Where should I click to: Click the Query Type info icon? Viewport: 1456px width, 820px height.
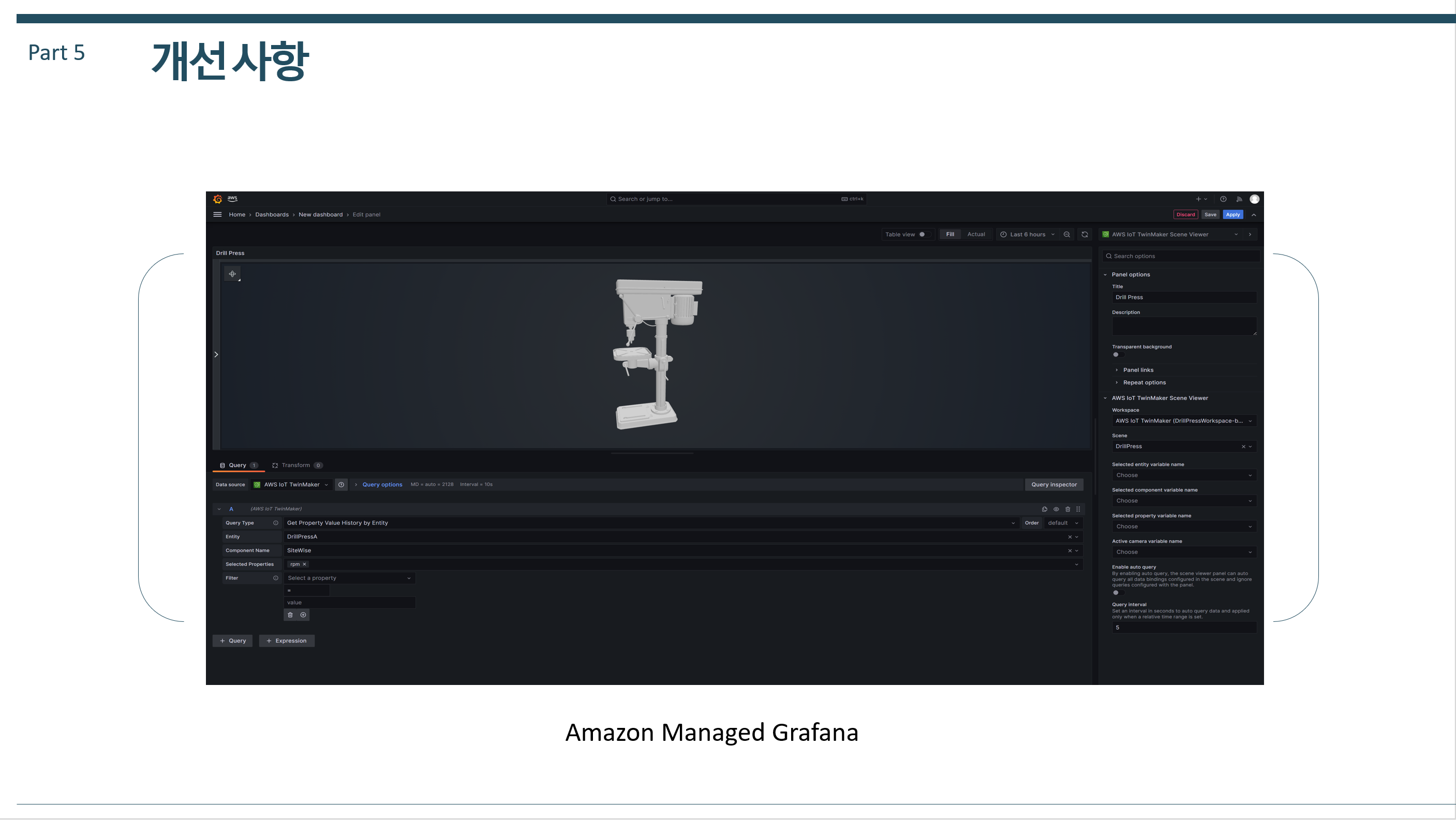pos(276,524)
